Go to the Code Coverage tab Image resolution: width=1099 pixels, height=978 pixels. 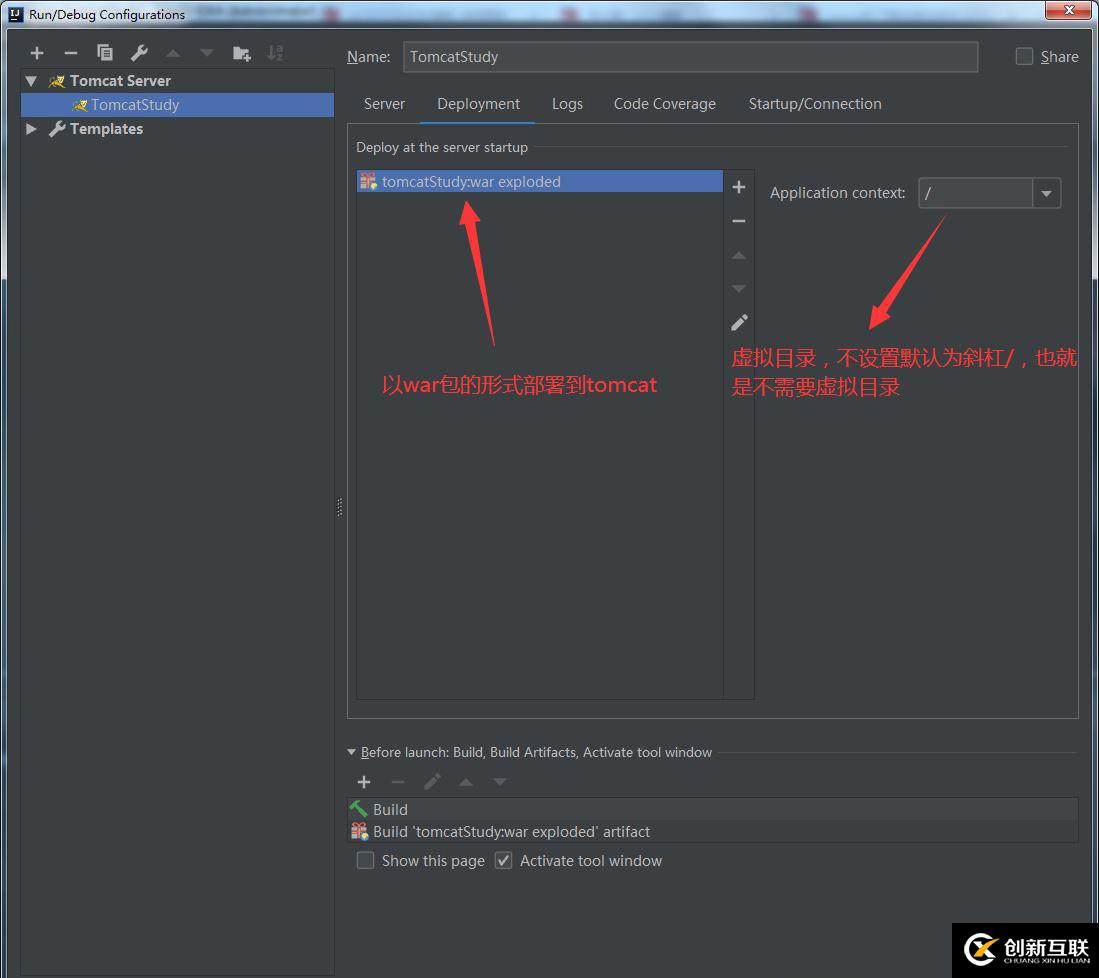click(664, 104)
